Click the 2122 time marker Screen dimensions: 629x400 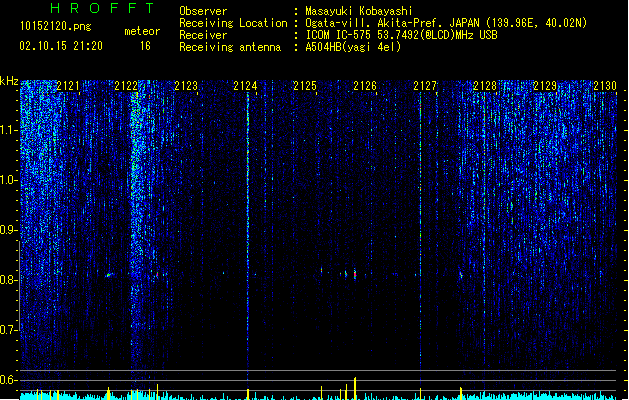click(126, 85)
